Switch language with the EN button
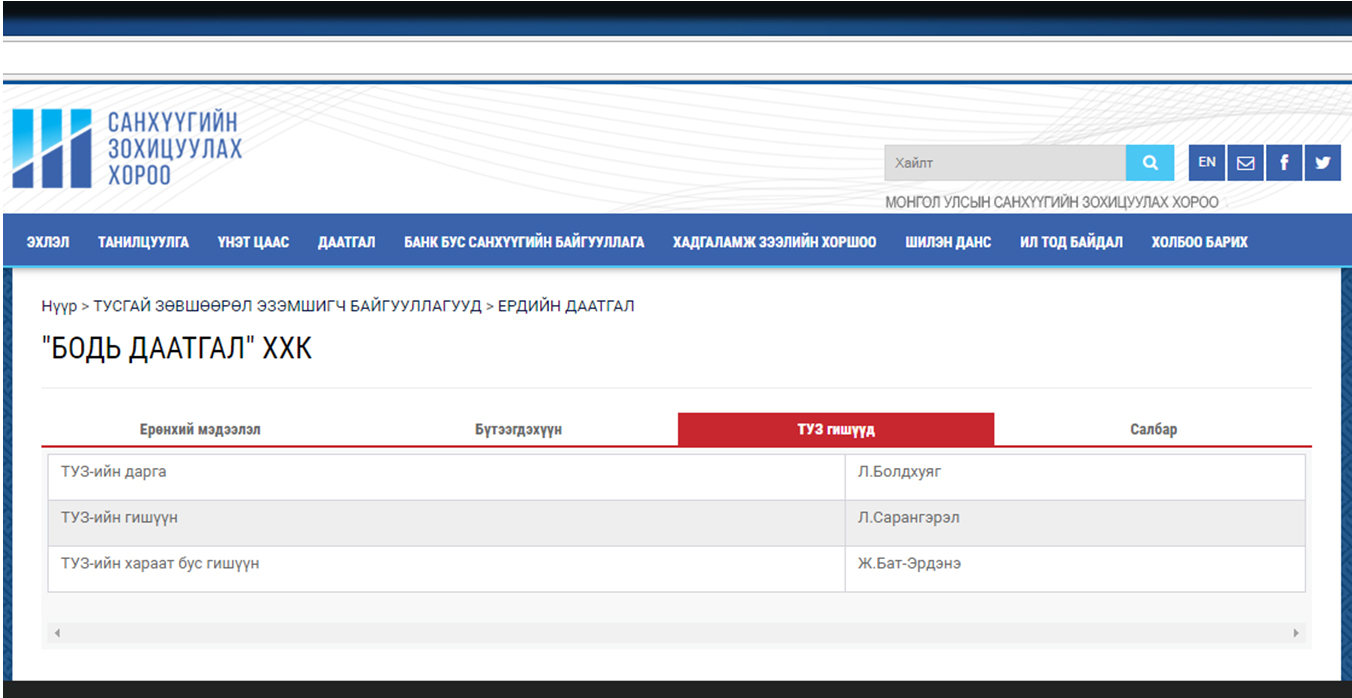The width and height of the screenshot is (1352, 698). 1207,163
